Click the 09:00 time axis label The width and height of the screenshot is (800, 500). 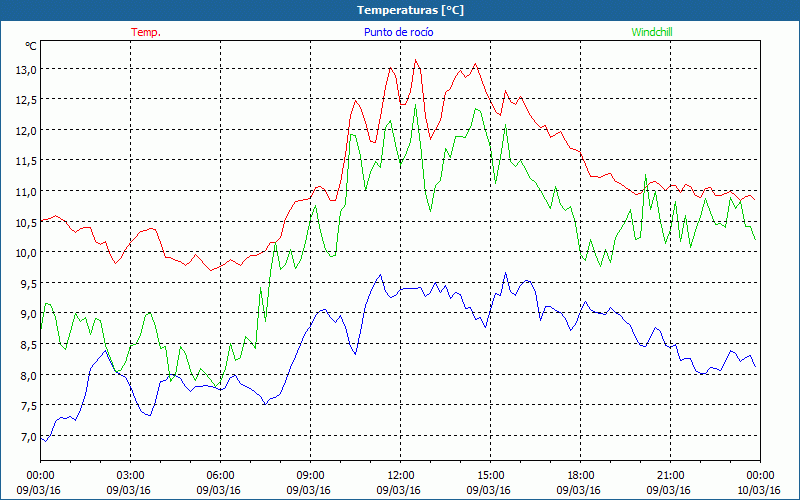(x=310, y=476)
